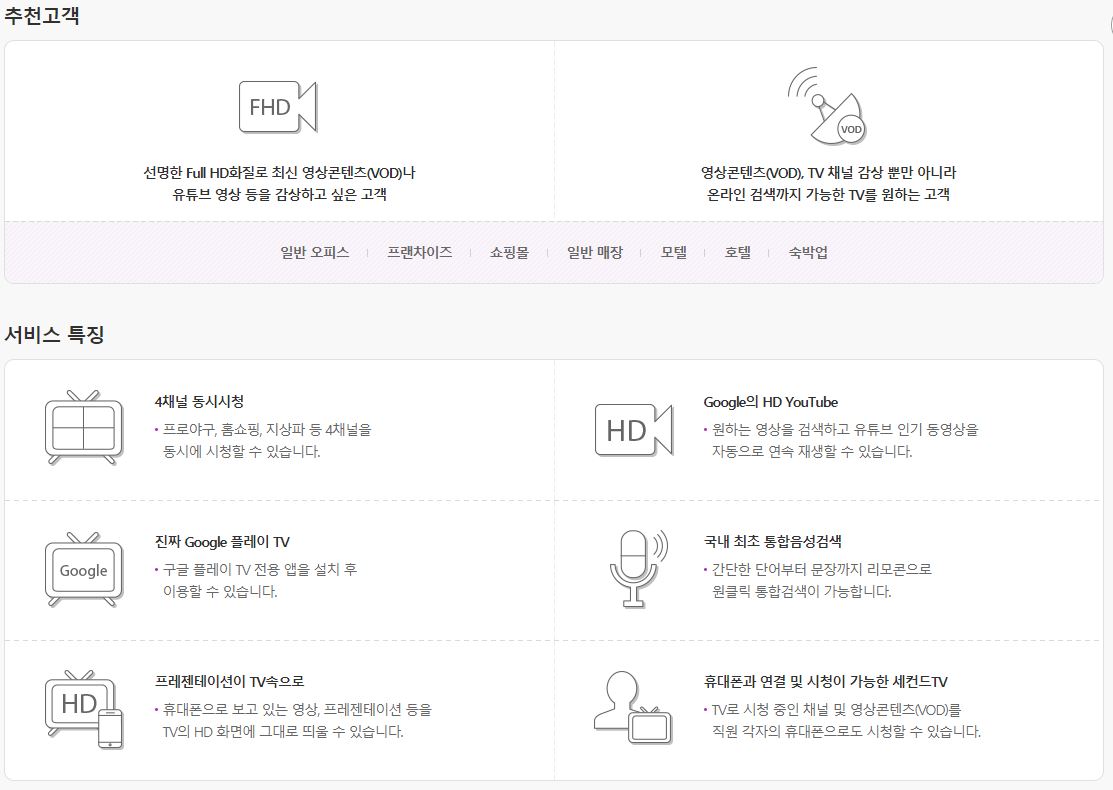Click the HD camera YouTube icon
This screenshot has height=790, width=1113.
pos(634,429)
